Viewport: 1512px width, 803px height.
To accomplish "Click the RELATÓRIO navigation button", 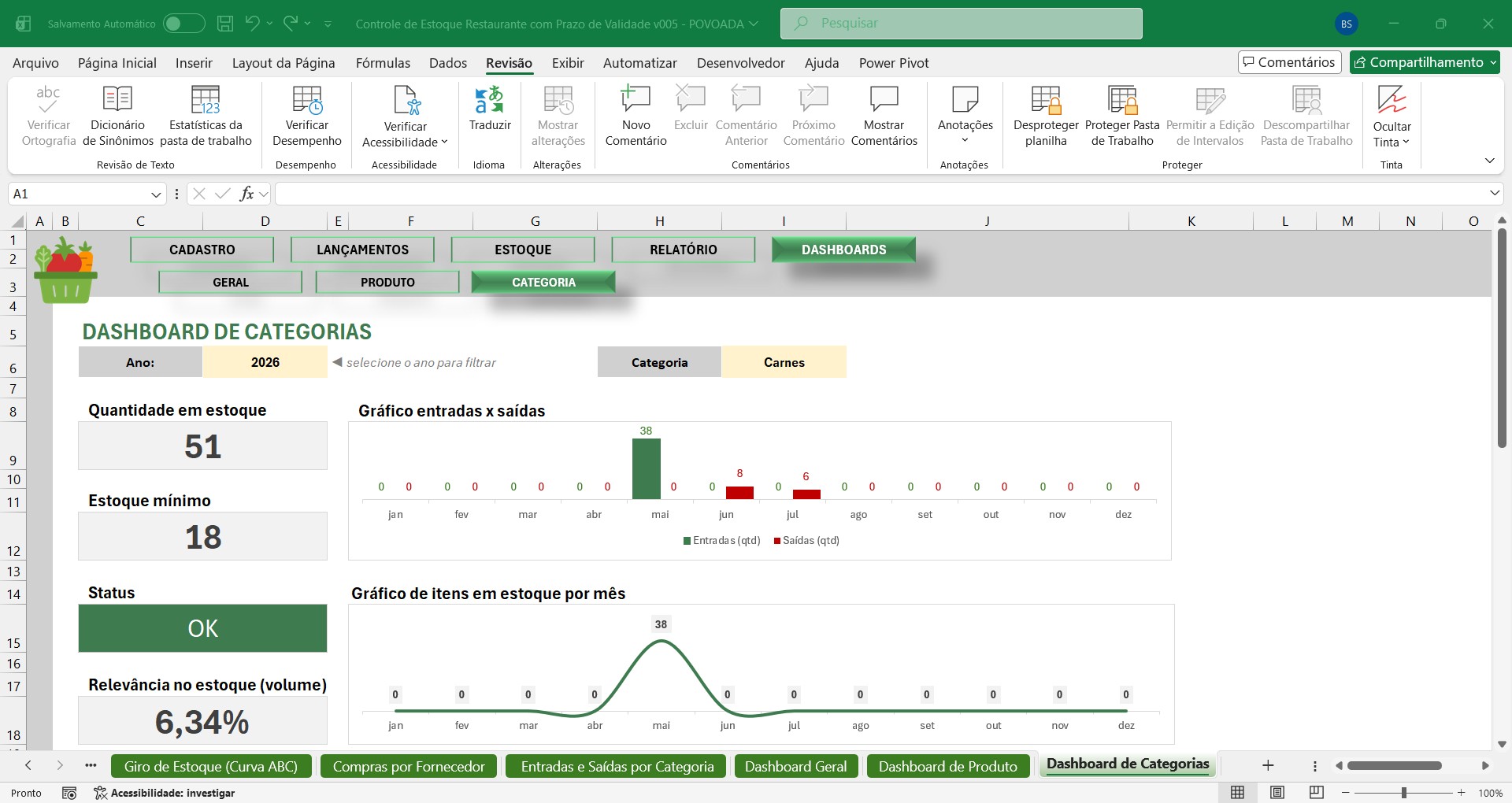I will point(684,250).
